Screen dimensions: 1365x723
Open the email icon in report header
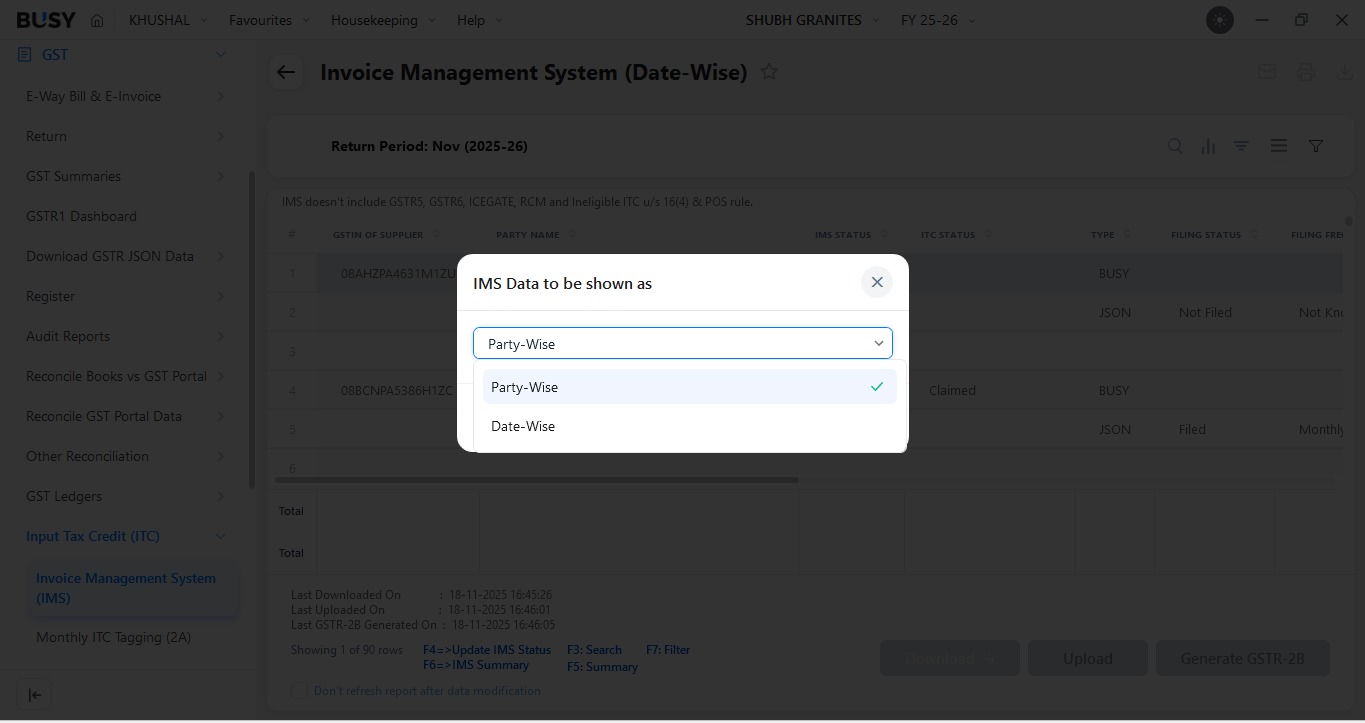1267,72
